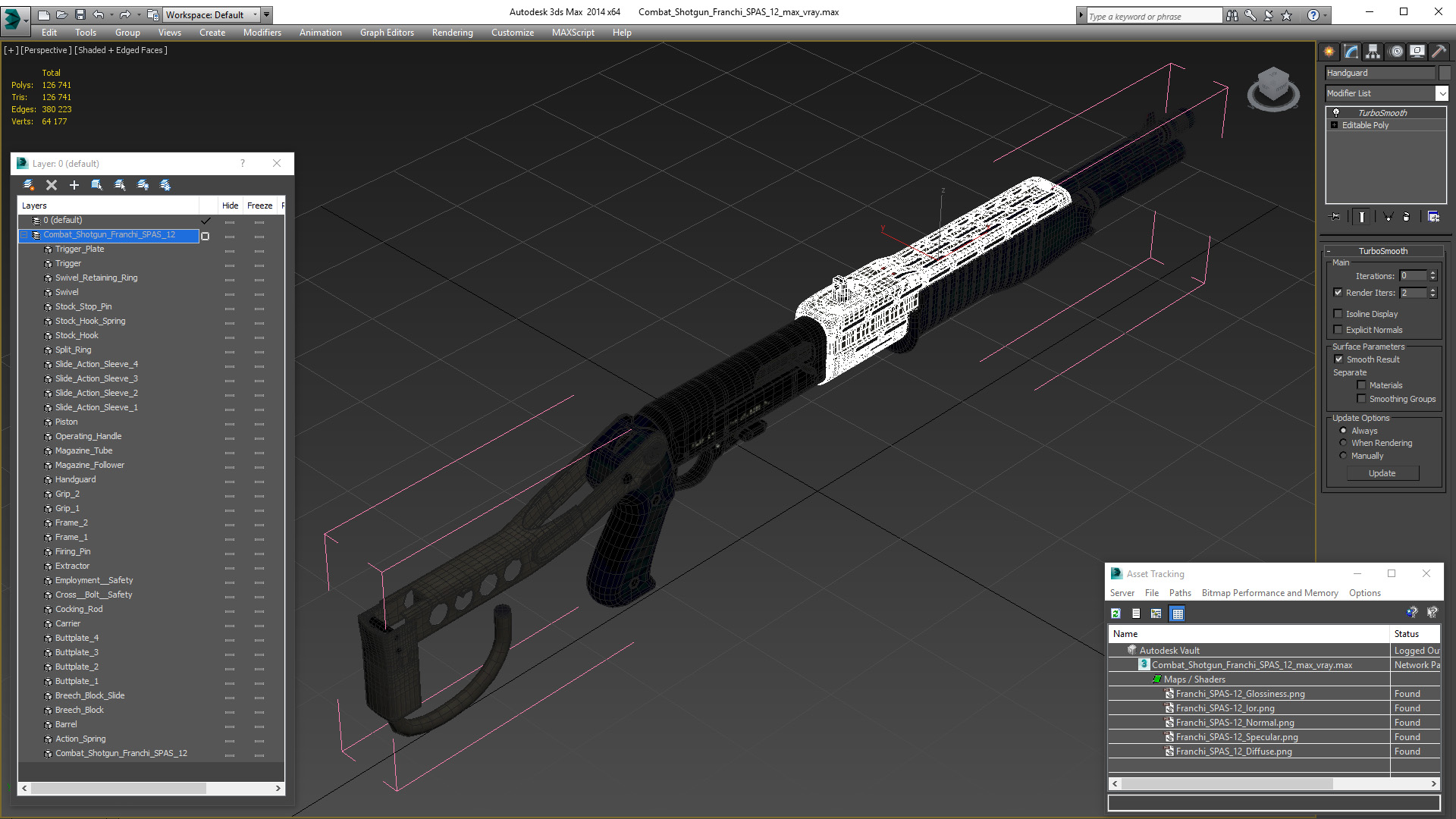This screenshot has height=819, width=1456.
Task: Click Table View icon in Asset Tracking
Action: pos(1177,613)
